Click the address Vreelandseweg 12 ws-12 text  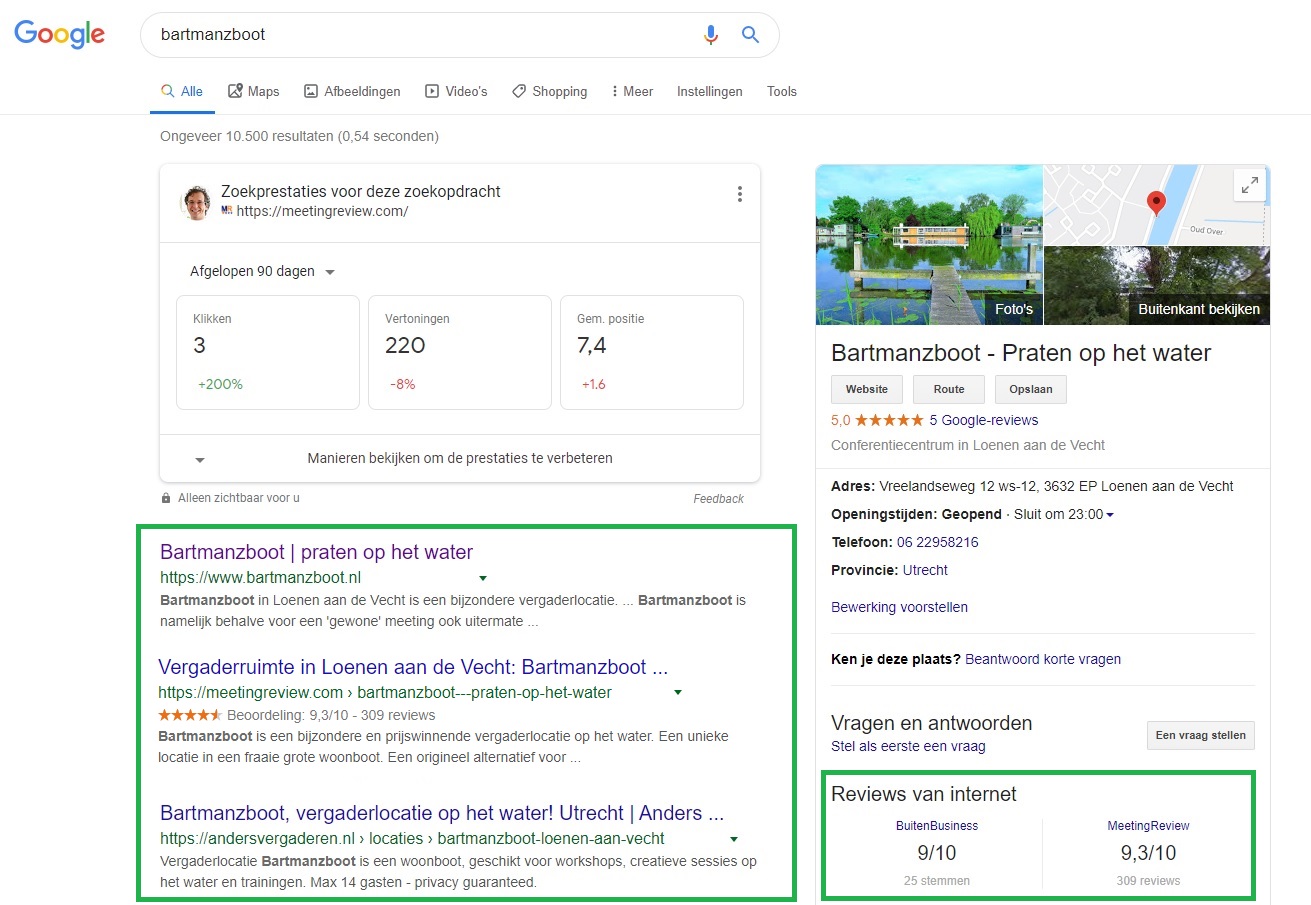click(1056, 486)
